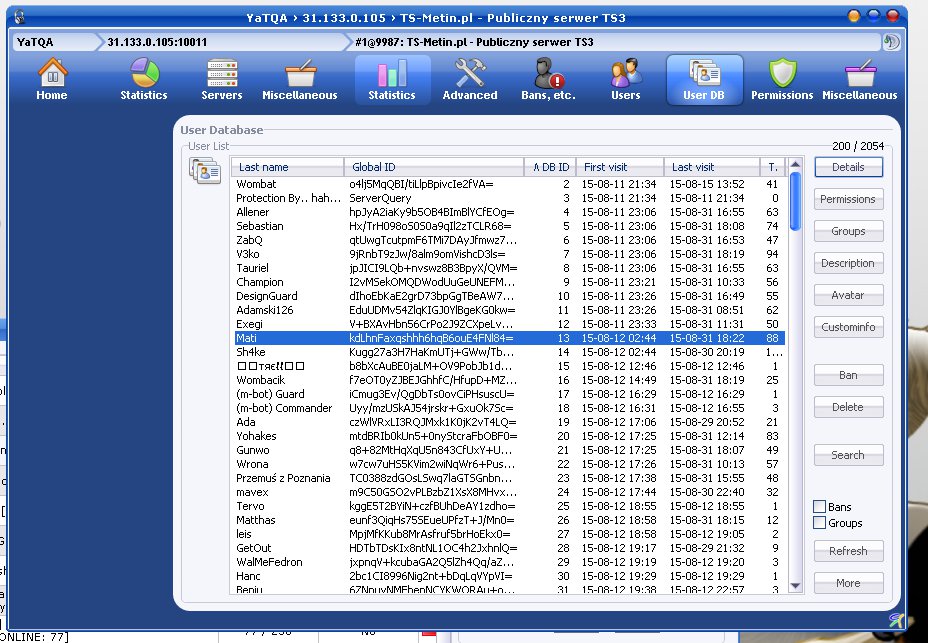Image resolution: width=928 pixels, height=643 pixels.
Task: Click the user list scrollbar thumb
Action: click(795, 201)
